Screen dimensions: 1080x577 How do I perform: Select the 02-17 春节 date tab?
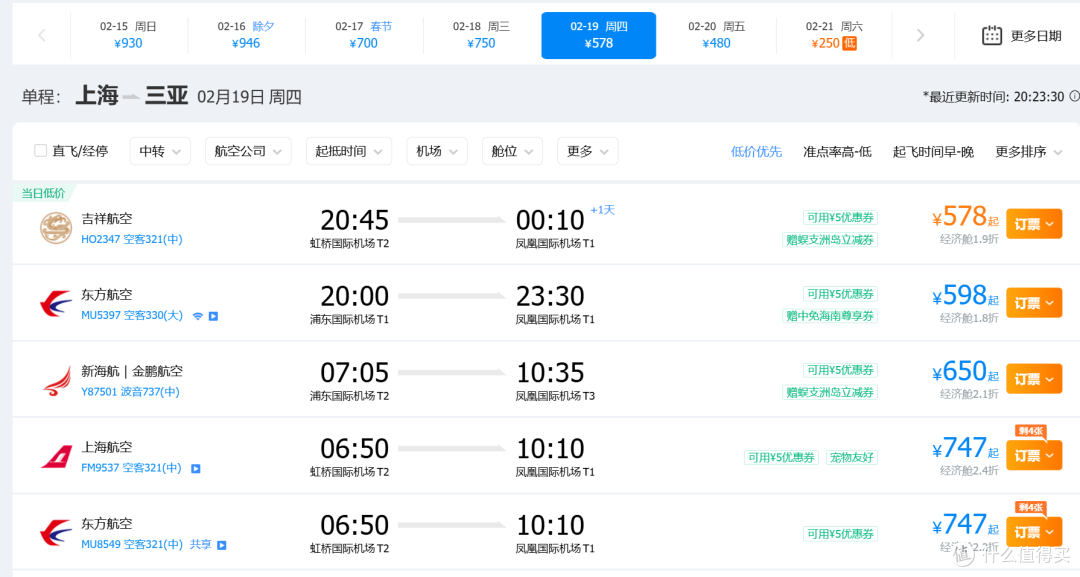(x=364, y=35)
